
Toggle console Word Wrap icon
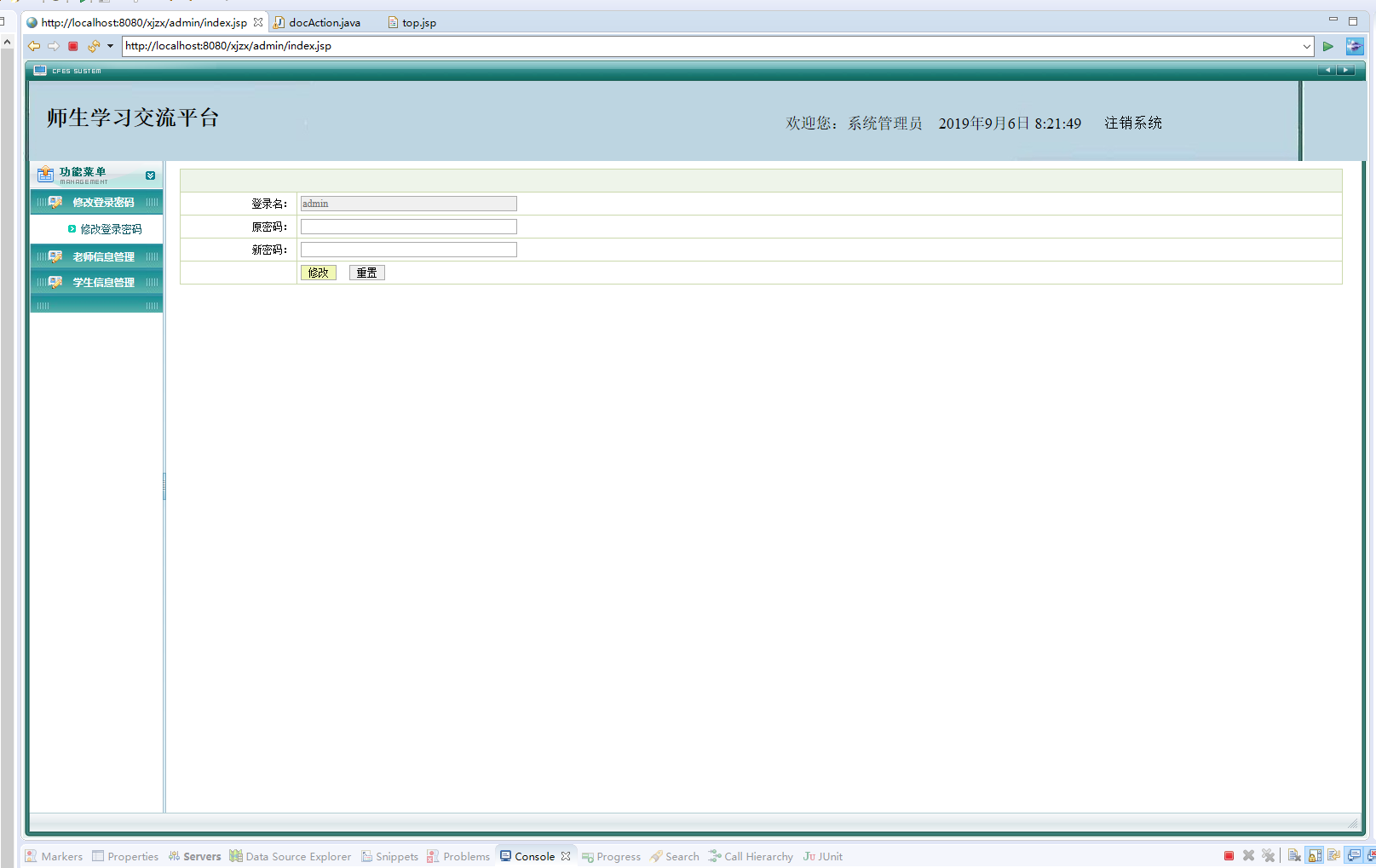click(x=1333, y=855)
